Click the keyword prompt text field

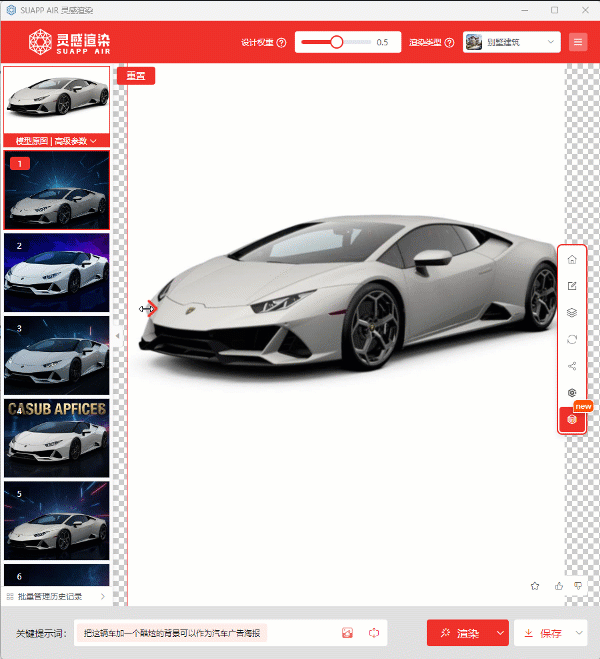click(x=205, y=633)
